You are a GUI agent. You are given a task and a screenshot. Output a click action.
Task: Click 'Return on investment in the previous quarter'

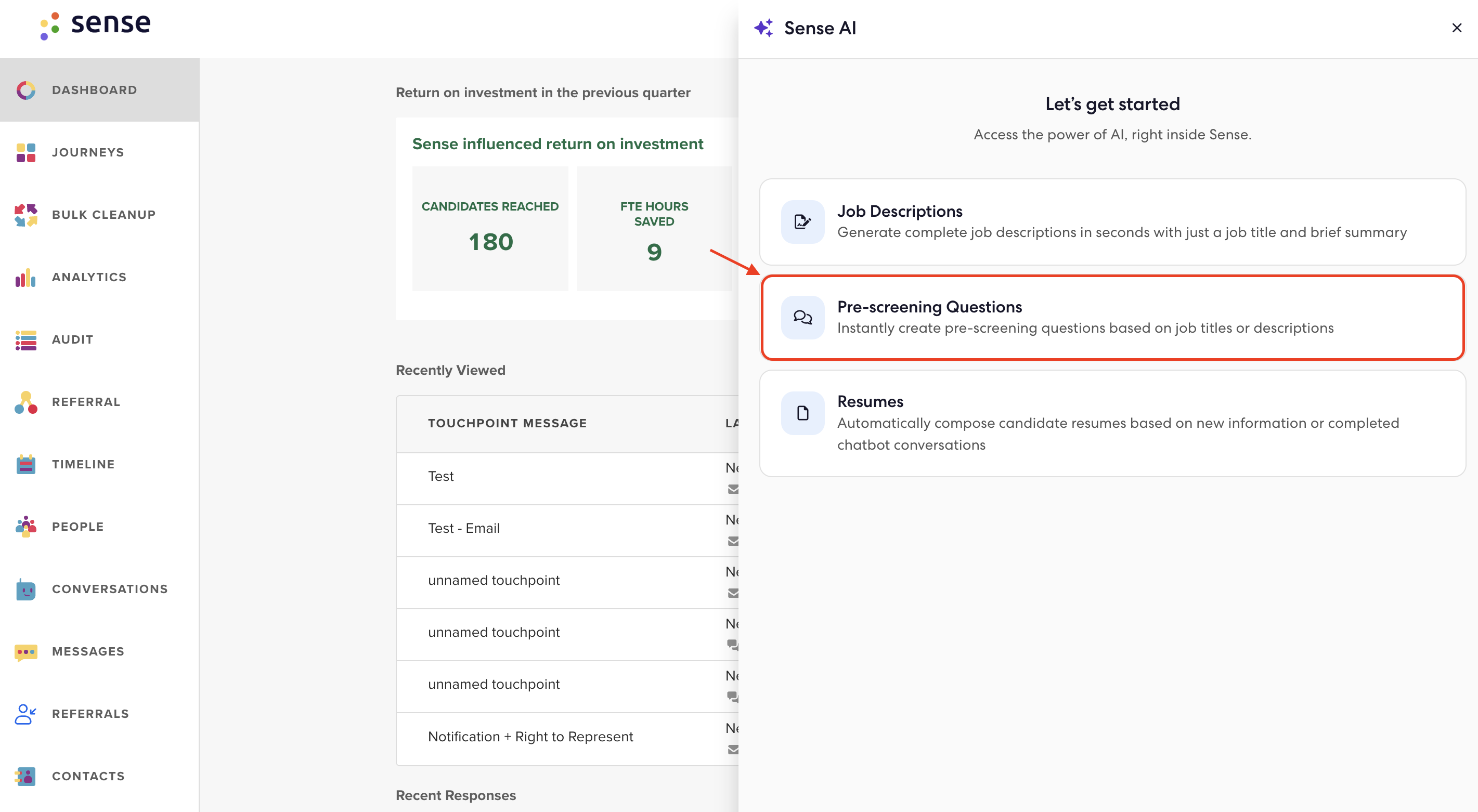pos(543,93)
